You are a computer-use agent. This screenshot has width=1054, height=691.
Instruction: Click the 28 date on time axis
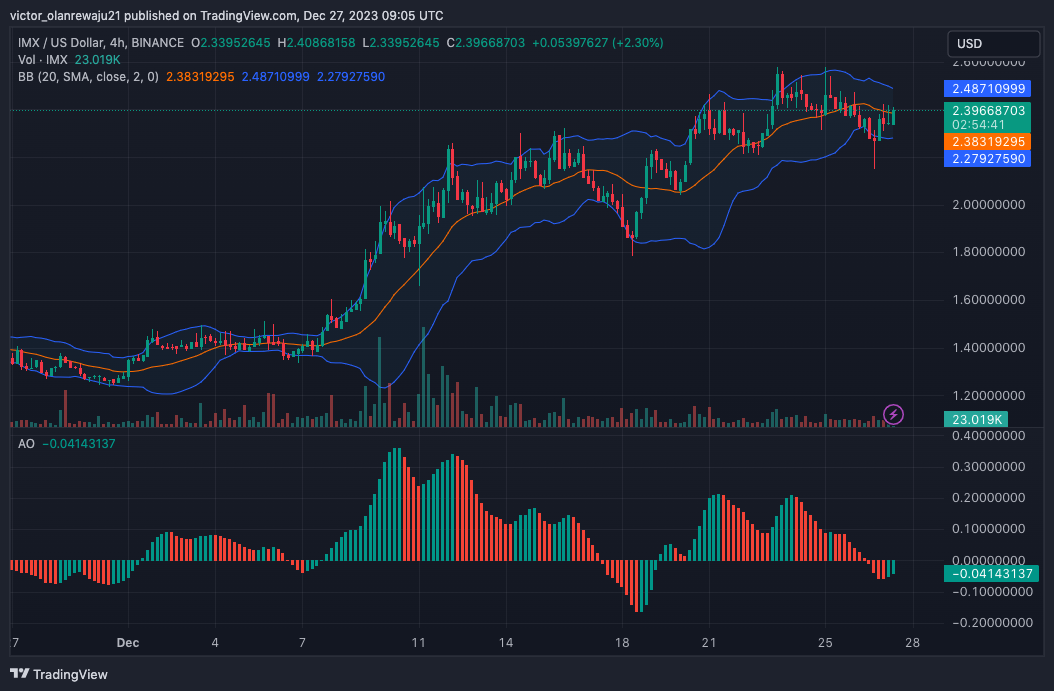(912, 643)
